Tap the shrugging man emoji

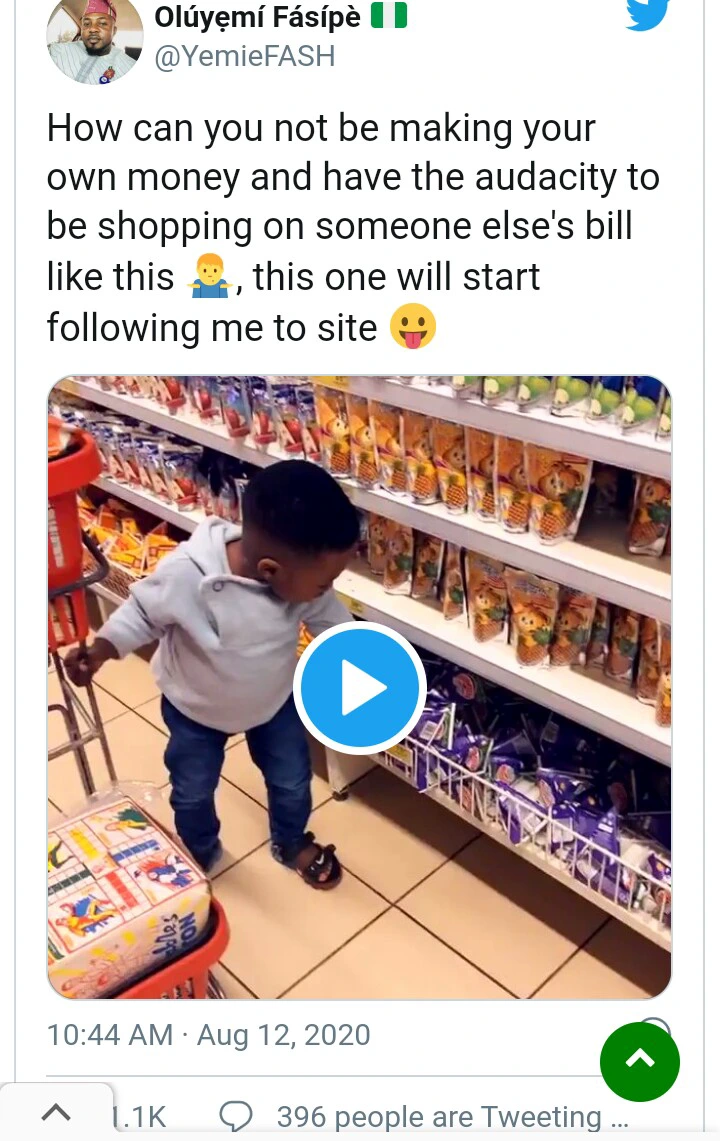210,277
